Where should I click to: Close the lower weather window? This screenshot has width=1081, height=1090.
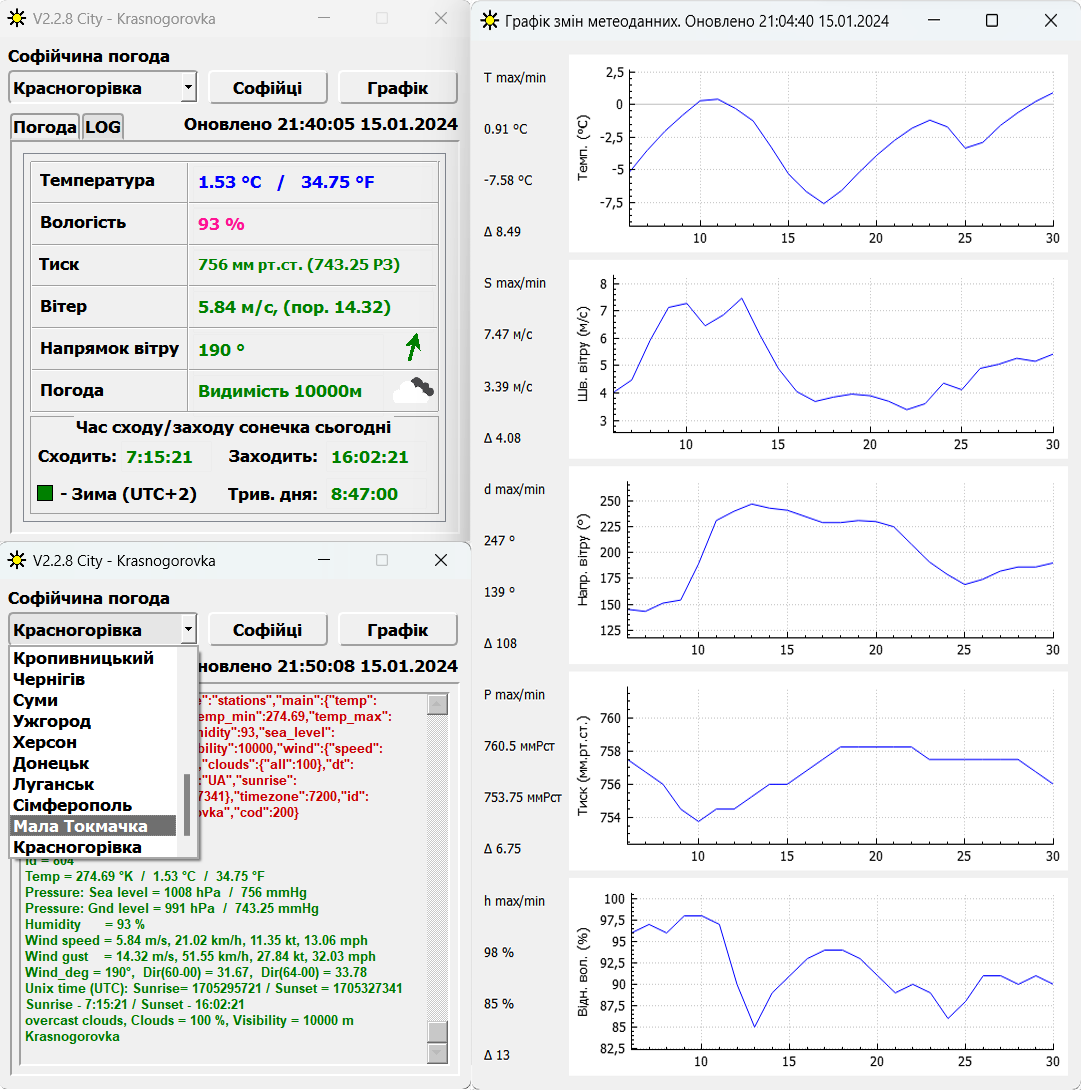[441, 560]
